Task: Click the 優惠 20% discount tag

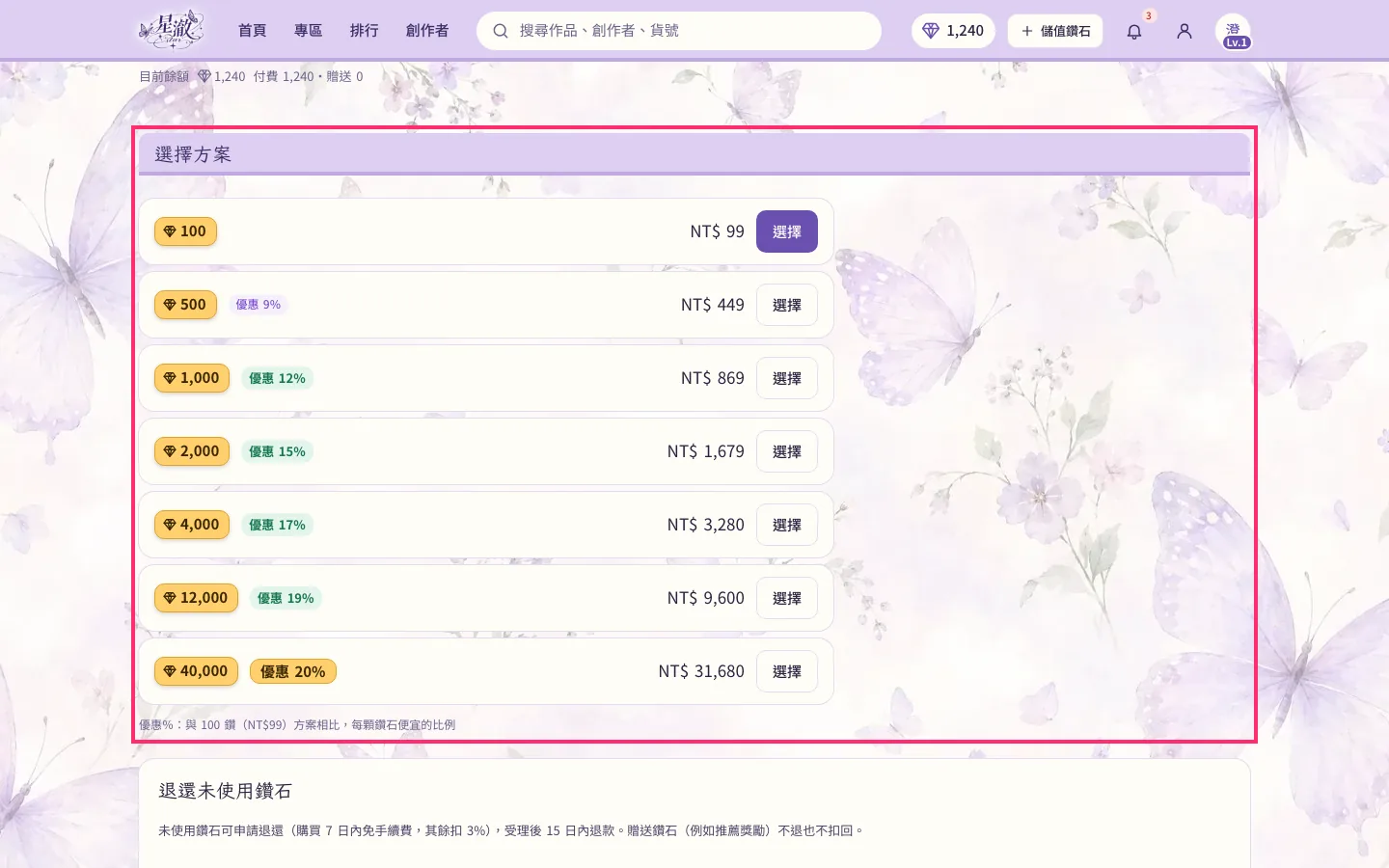Action: tap(293, 671)
